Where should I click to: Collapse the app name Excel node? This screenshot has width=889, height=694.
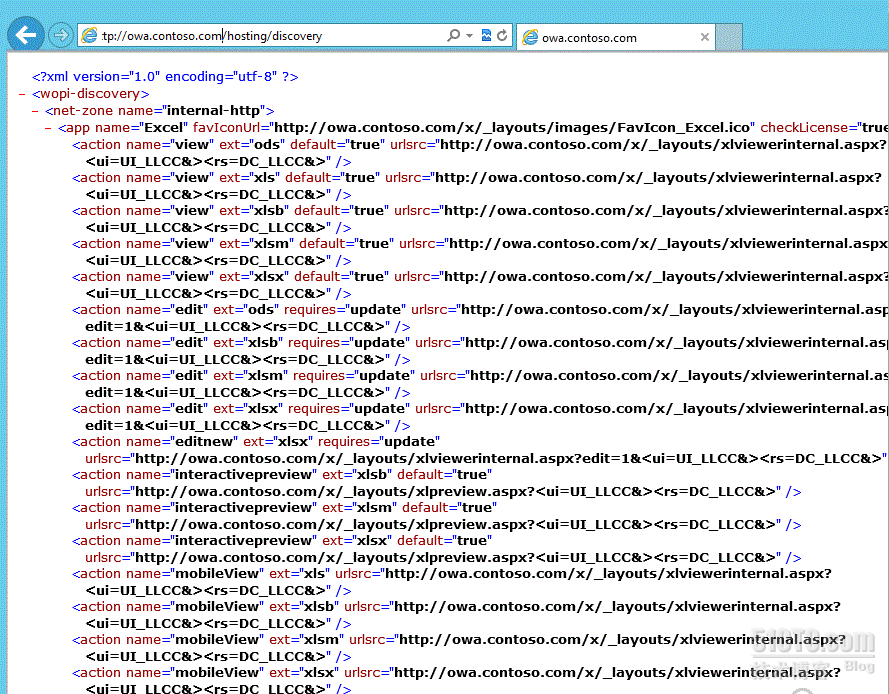pos(48,128)
